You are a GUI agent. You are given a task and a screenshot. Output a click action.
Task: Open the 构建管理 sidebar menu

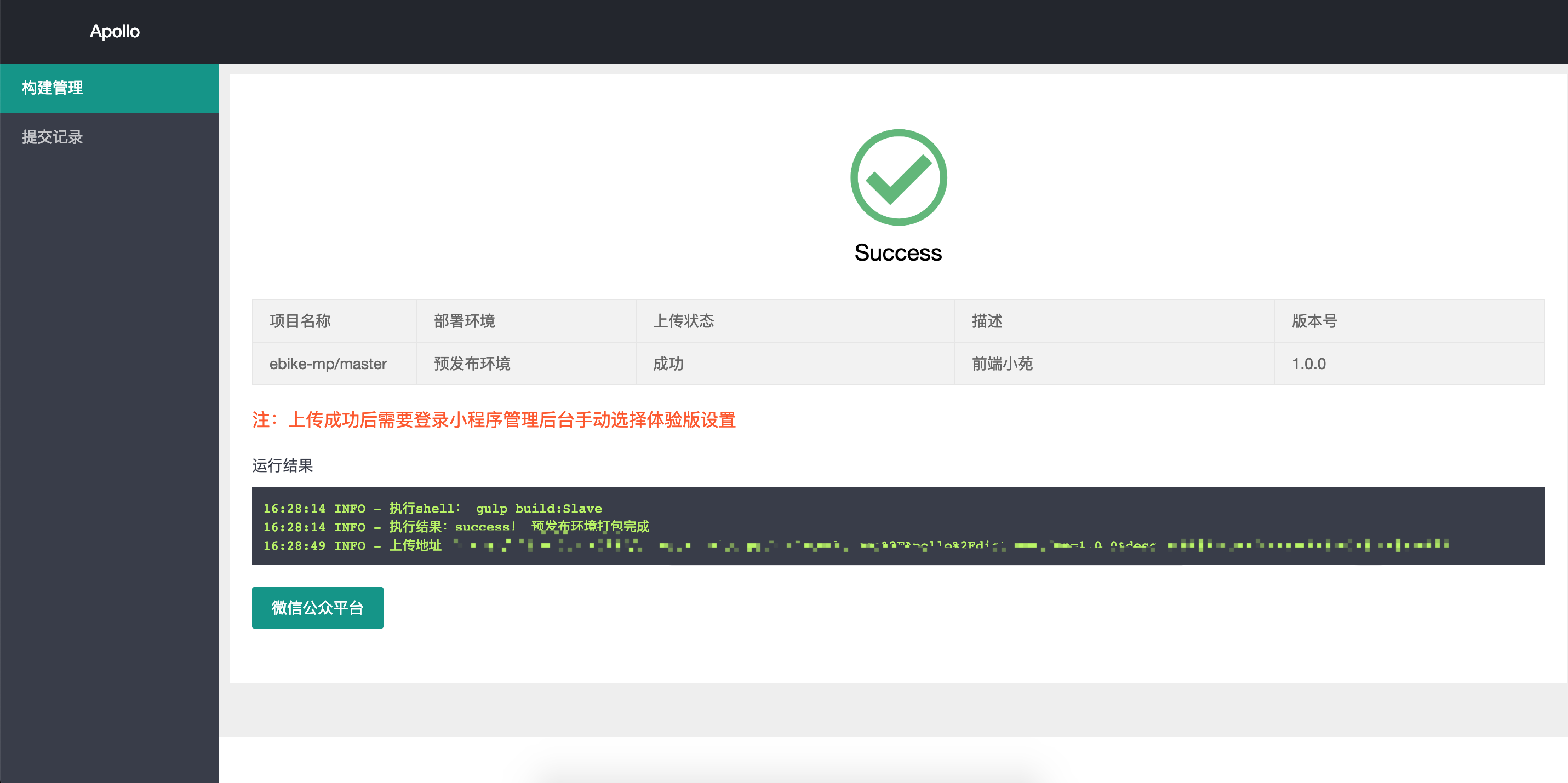53,88
